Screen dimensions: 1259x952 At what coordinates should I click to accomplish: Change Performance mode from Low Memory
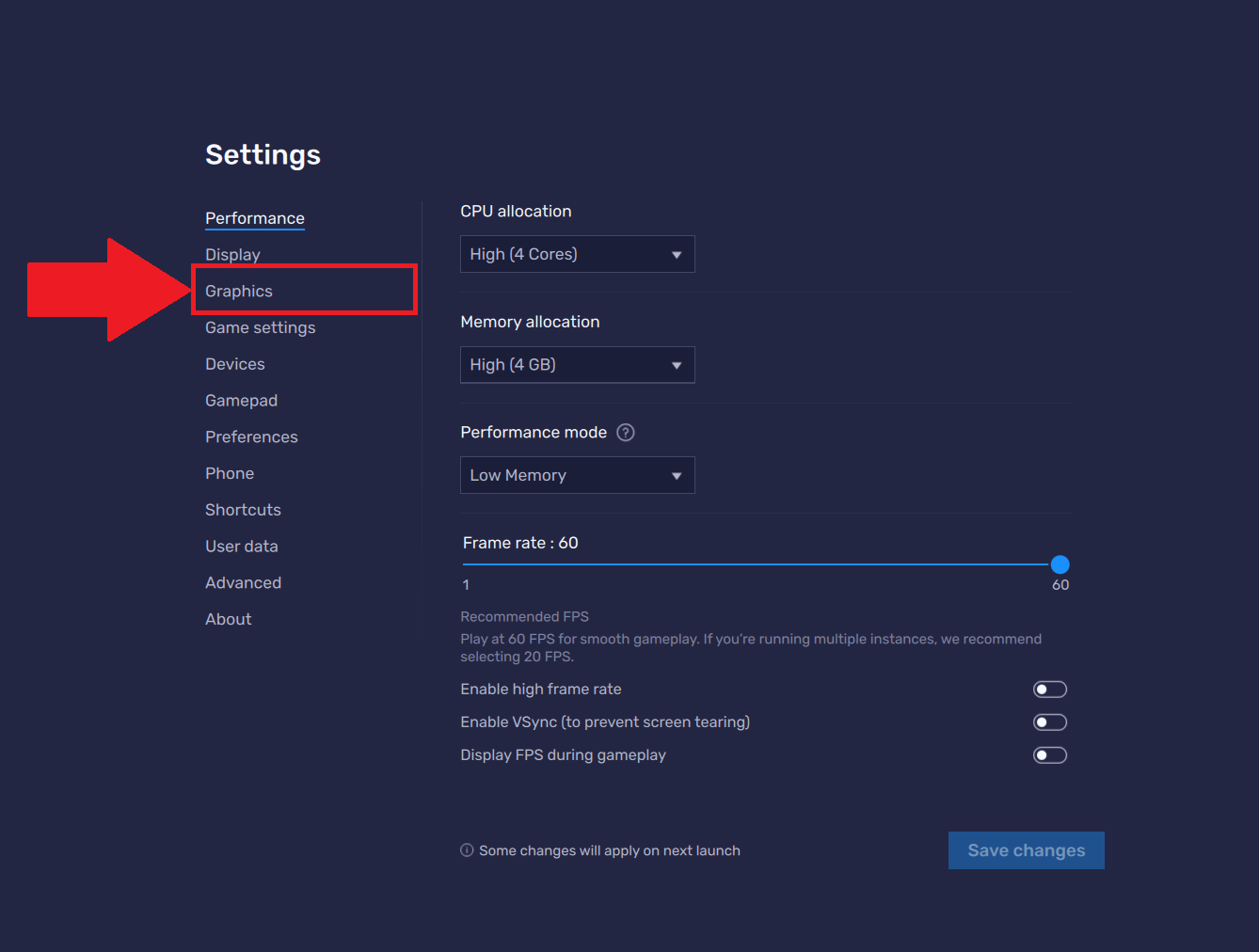[577, 475]
